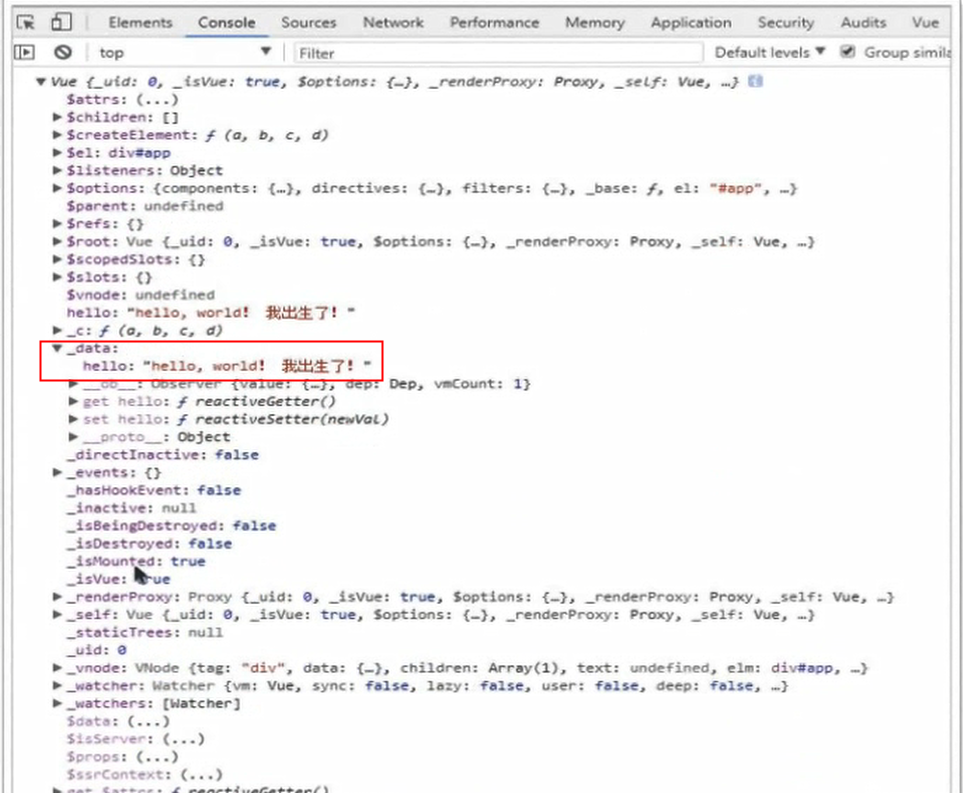Viewport: 963px width, 793px height.
Task: Expand the $slots entry
Action: click(57, 277)
